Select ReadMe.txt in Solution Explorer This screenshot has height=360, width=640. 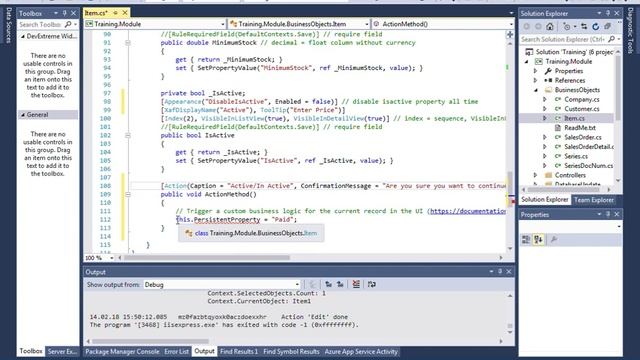(x=580, y=128)
